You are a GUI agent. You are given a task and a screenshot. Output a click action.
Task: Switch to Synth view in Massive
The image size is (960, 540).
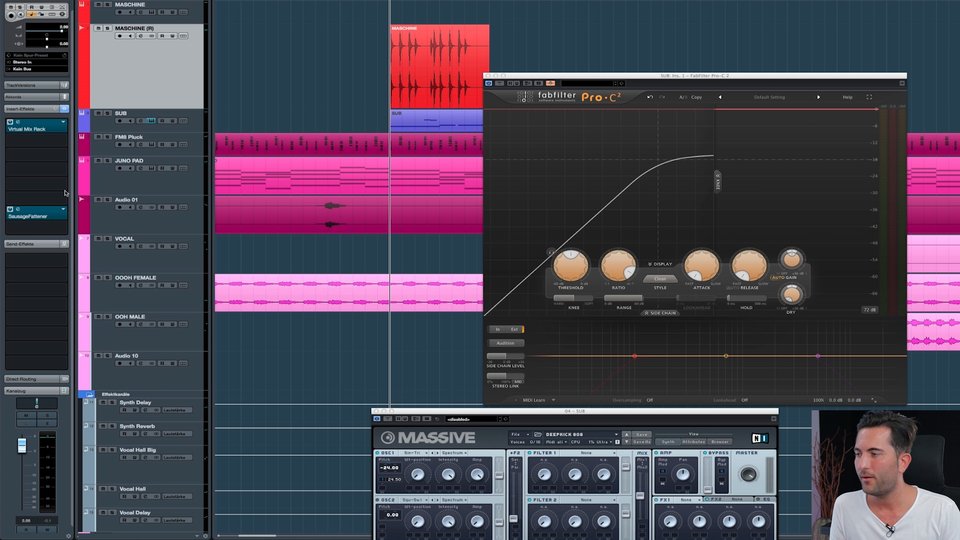click(668, 441)
